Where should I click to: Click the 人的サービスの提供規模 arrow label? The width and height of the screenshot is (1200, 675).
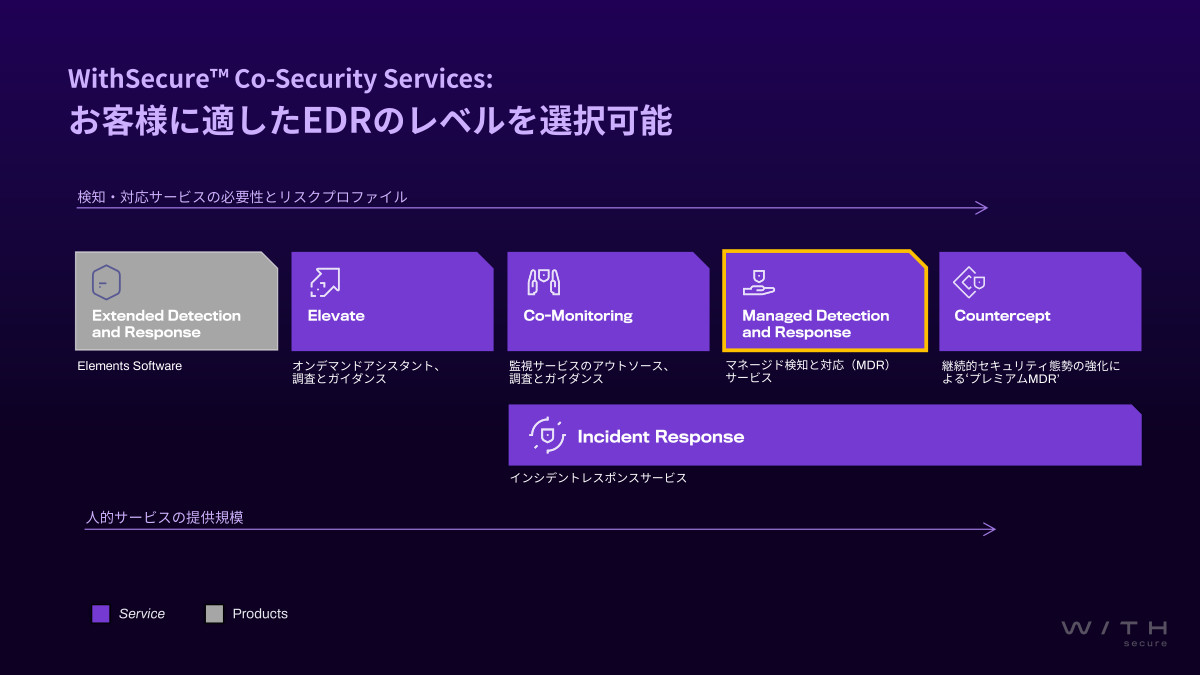(x=165, y=517)
